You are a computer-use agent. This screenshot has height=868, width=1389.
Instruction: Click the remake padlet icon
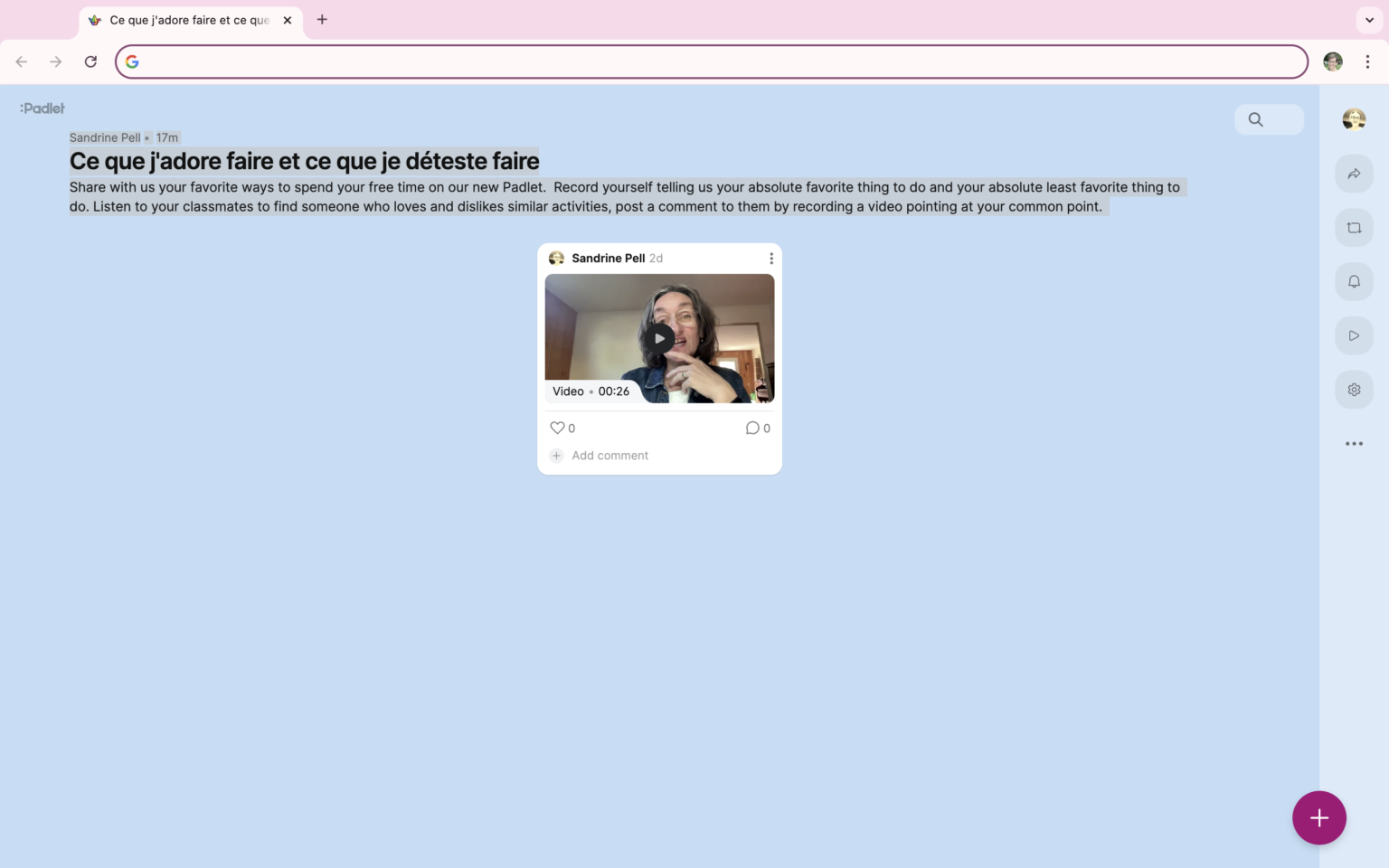(1354, 228)
